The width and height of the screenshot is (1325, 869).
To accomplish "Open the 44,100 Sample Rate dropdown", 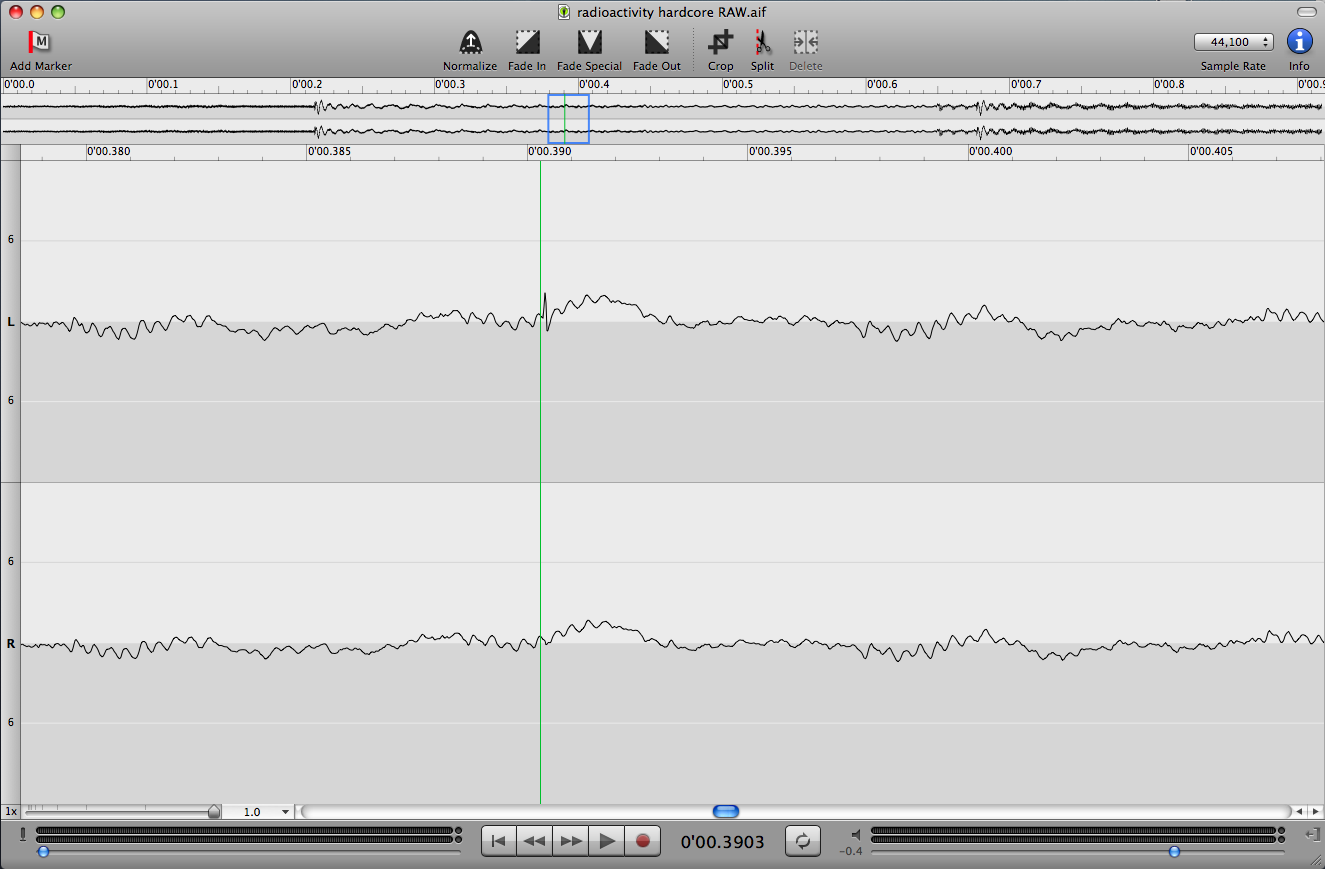I will [x=1233, y=42].
